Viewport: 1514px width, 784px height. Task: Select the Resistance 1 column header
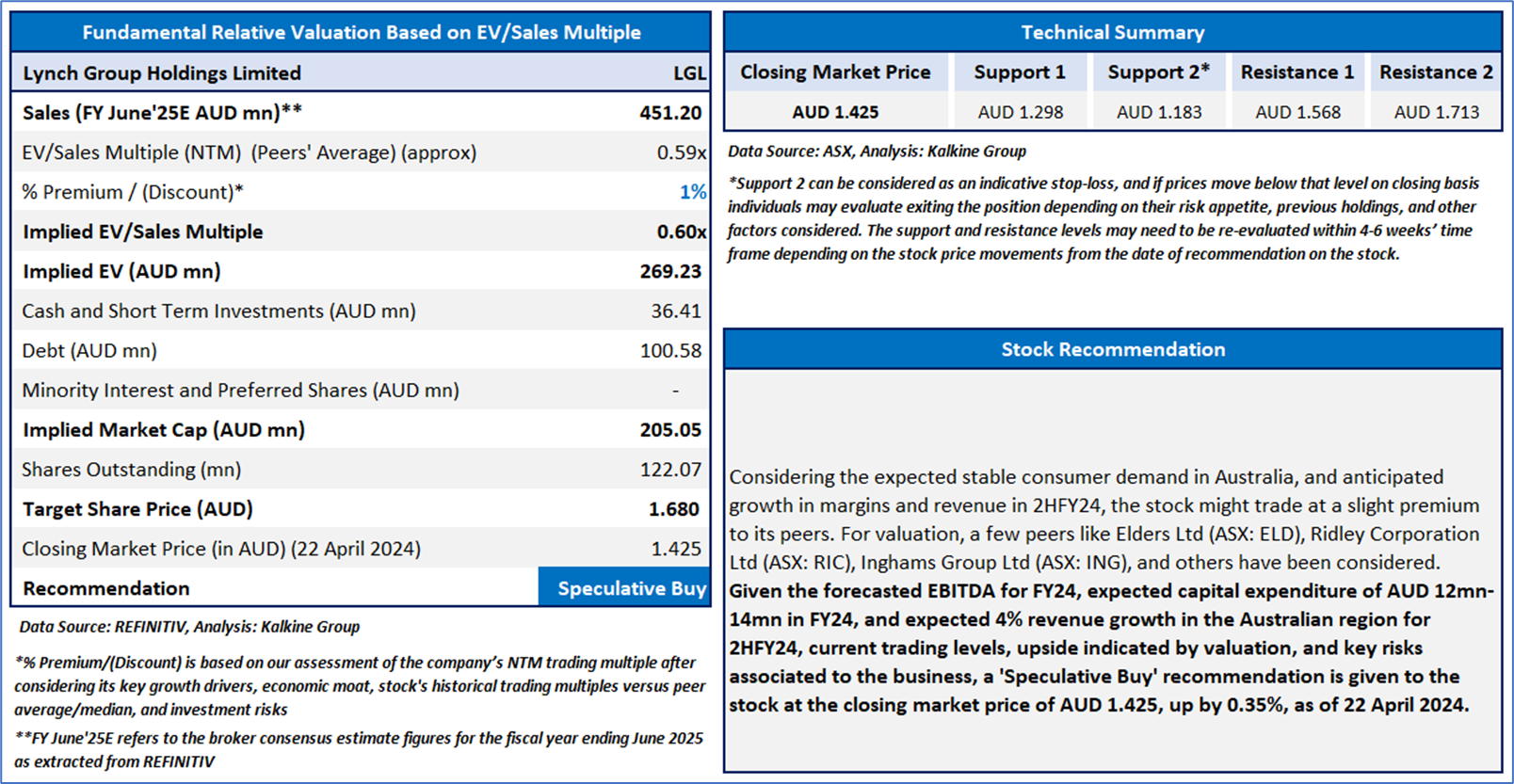coord(1297,72)
